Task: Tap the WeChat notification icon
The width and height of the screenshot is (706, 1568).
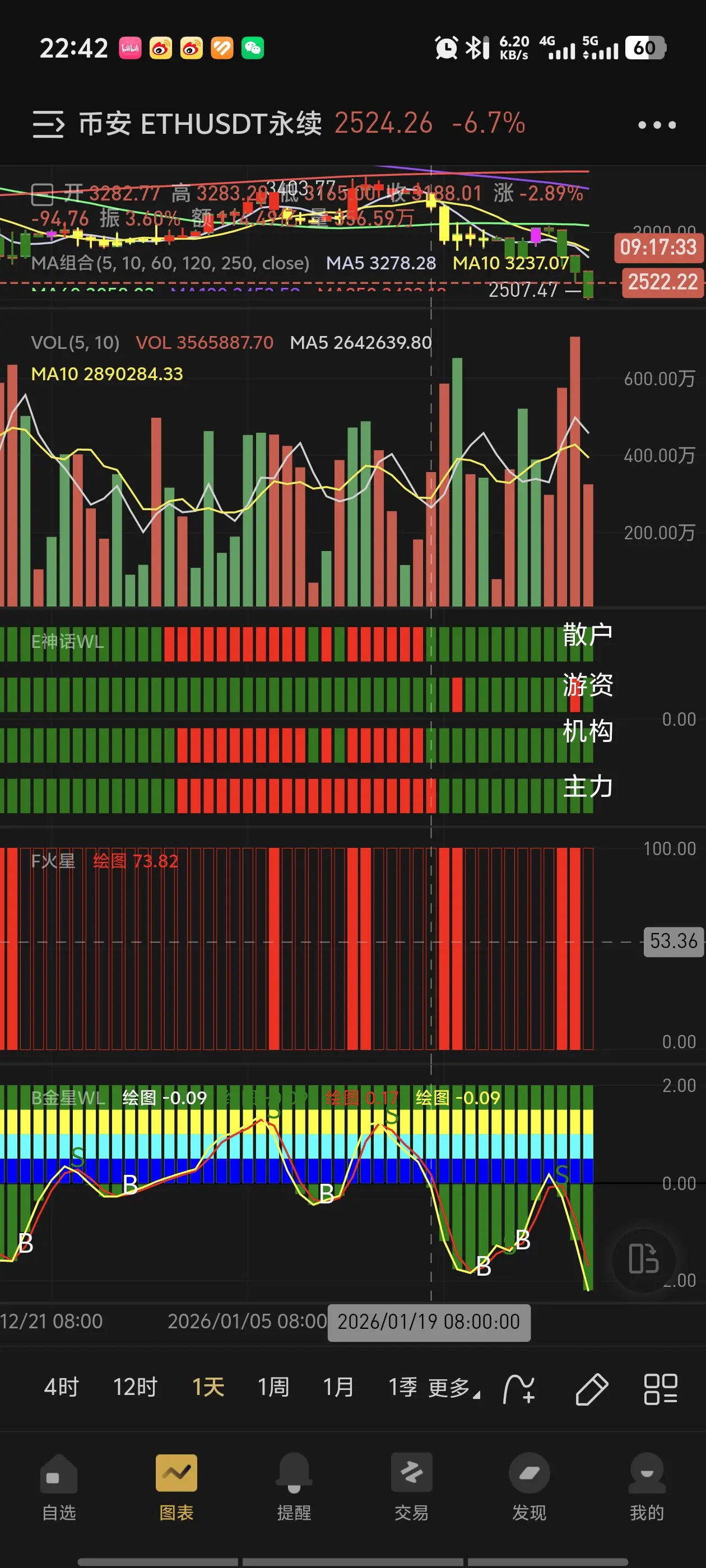Action: (x=253, y=48)
